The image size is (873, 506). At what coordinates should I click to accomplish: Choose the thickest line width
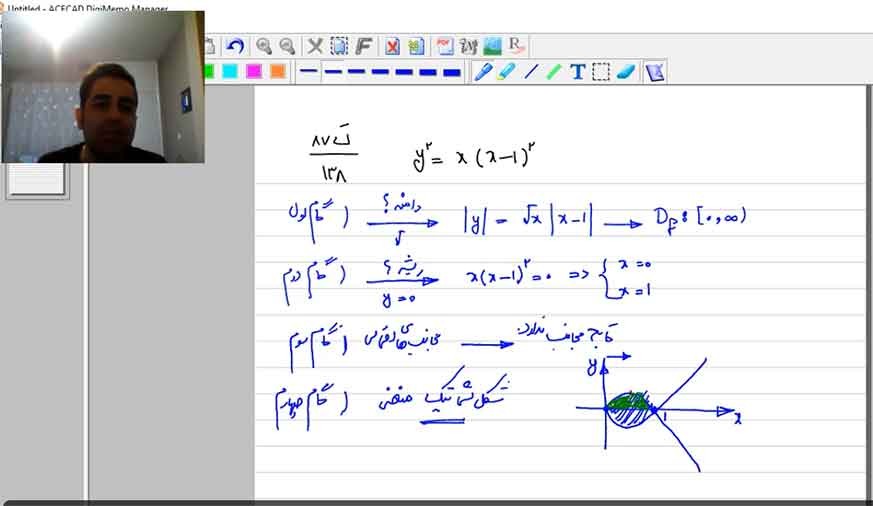452,72
